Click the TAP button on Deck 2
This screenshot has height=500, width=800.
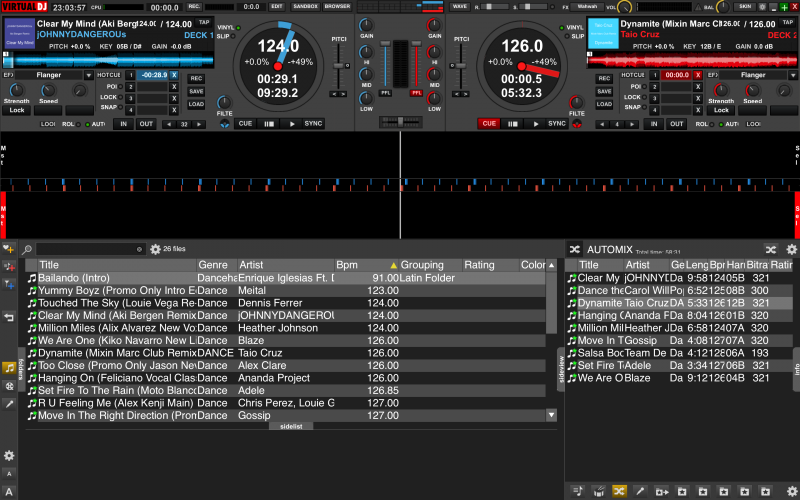788,23
